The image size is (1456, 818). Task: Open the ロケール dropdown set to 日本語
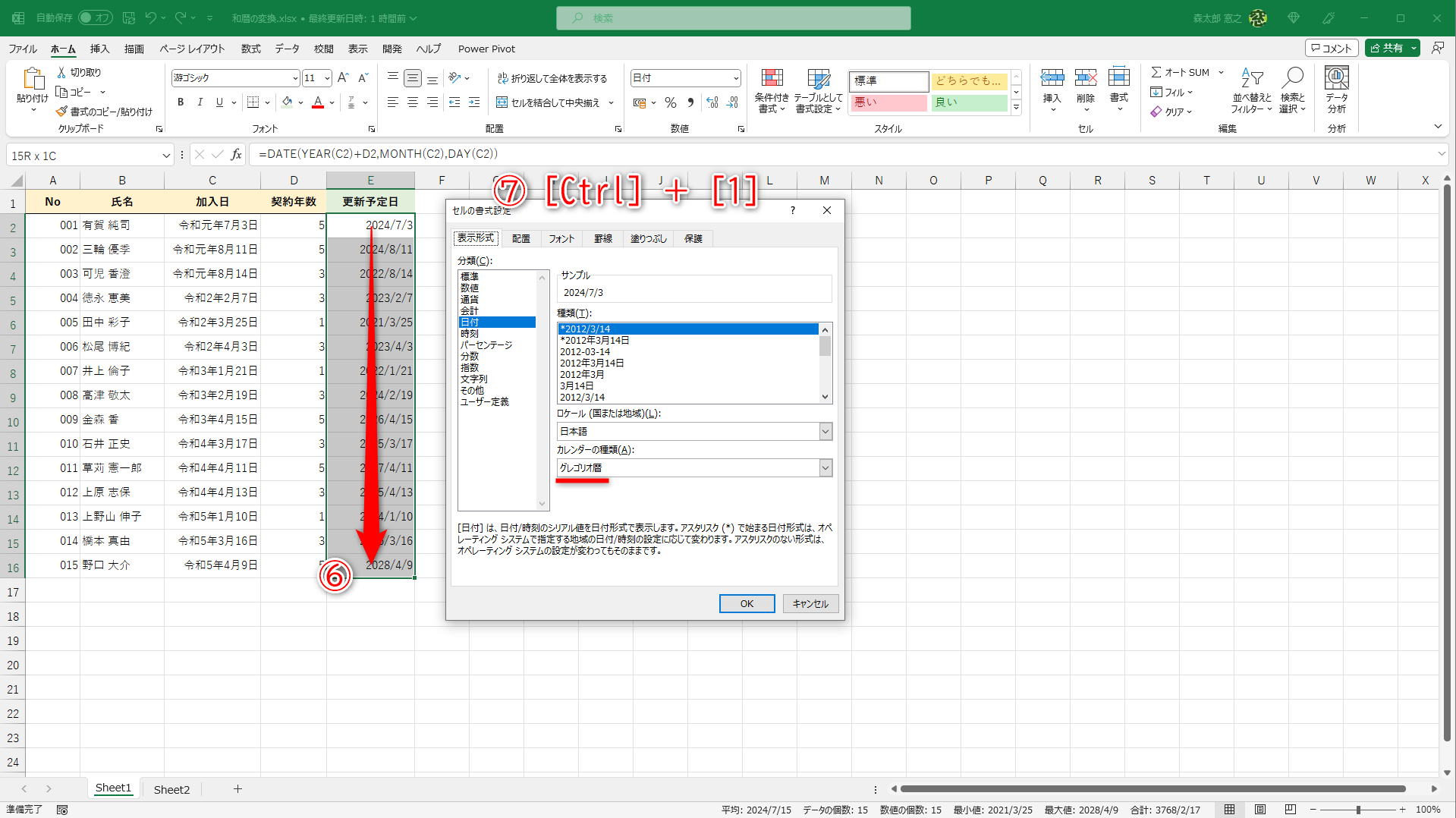coord(825,431)
